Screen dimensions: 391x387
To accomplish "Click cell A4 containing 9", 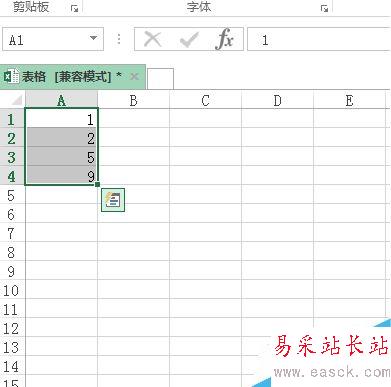I will coord(61,175).
